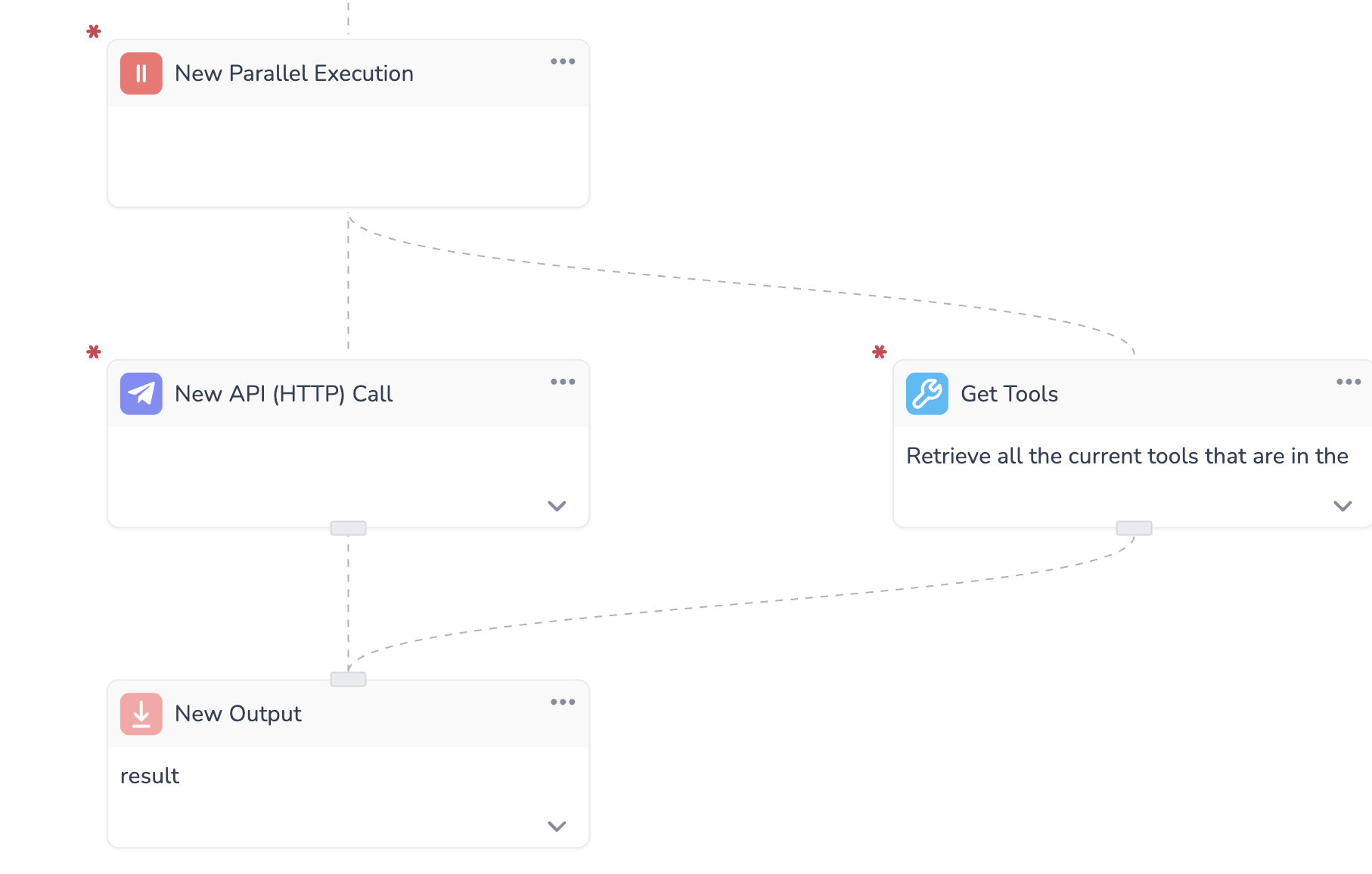The height and width of the screenshot is (874, 1372).
Task: Click the red Parallel Execution pause icon
Action: click(141, 73)
